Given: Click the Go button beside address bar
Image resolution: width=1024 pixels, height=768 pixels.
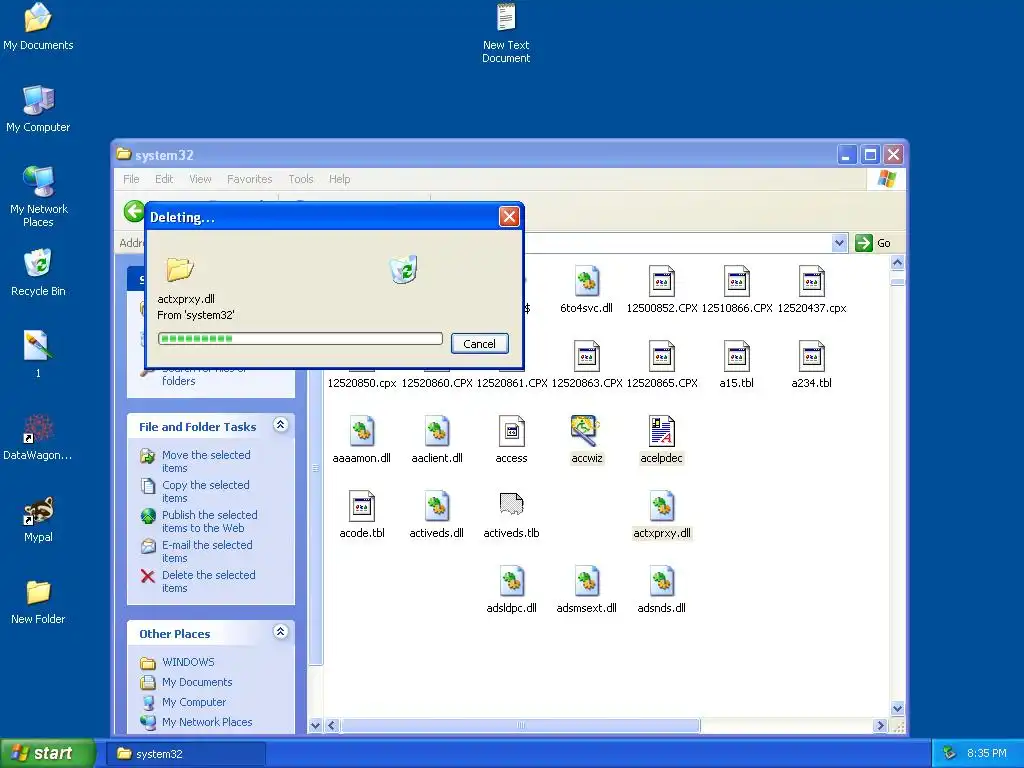Looking at the screenshot, I should tap(873, 243).
